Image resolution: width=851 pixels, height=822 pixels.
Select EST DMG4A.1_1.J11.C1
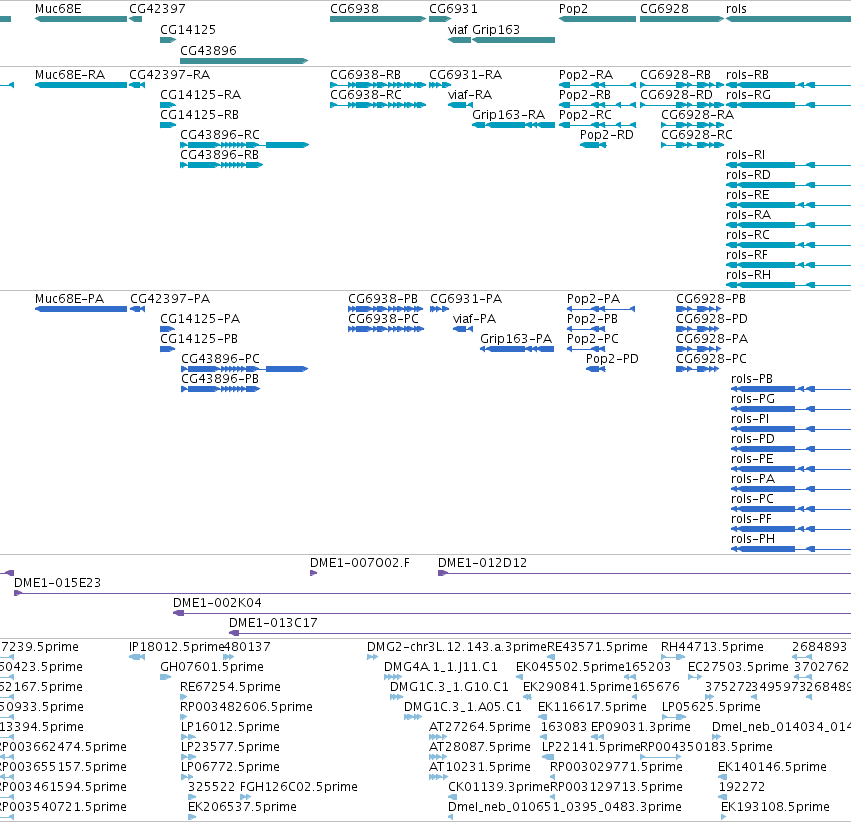tap(441, 666)
